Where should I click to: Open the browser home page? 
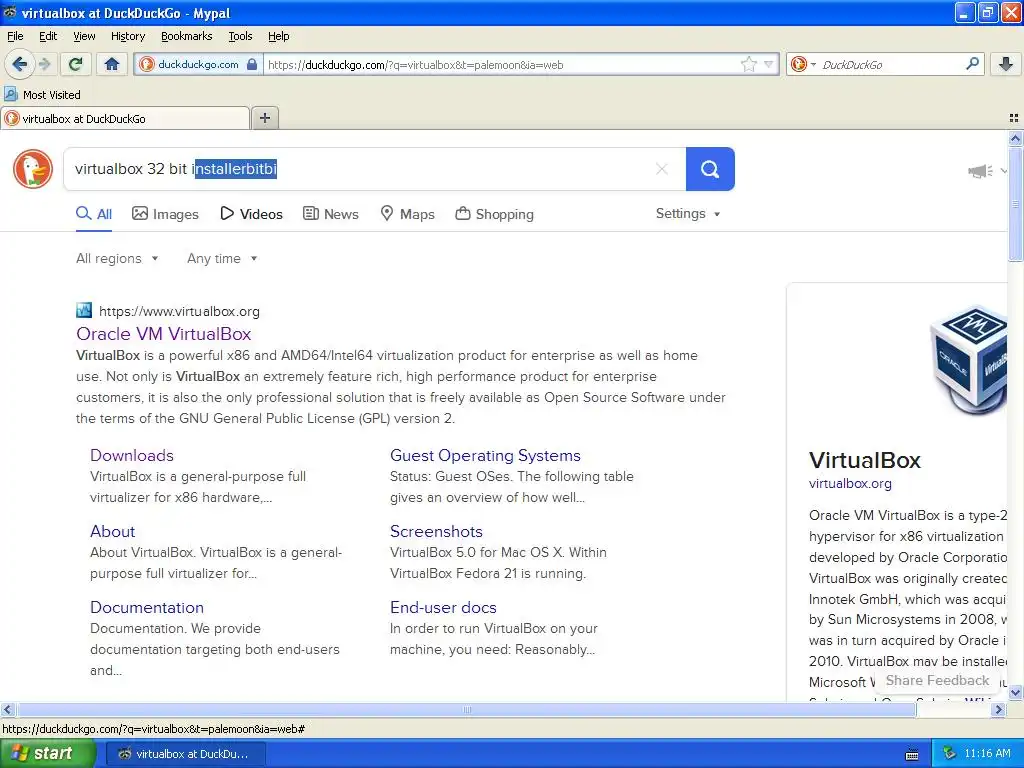pyautogui.click(x=112, y=64)
